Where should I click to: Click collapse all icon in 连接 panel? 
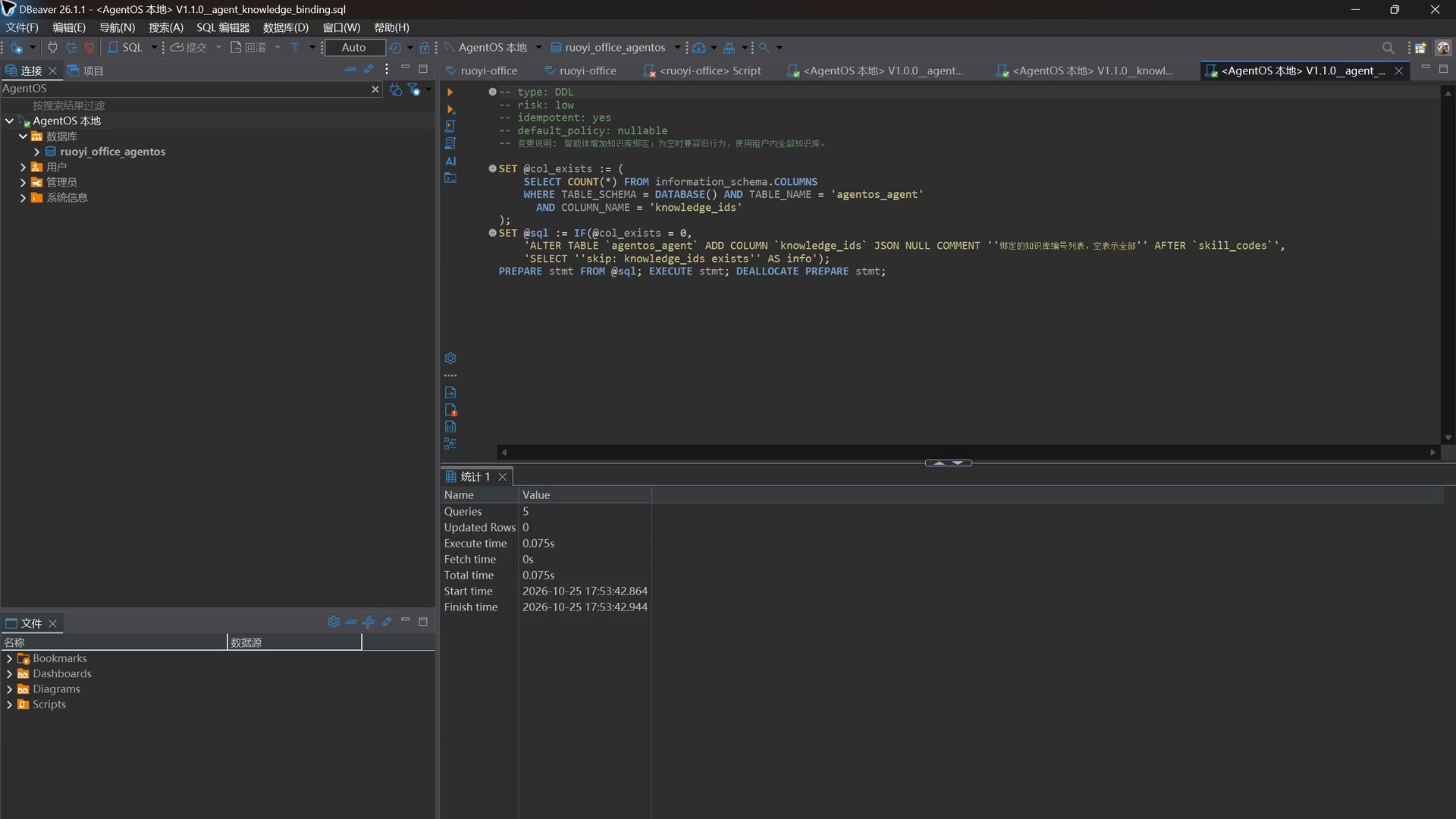coord(350,69)
